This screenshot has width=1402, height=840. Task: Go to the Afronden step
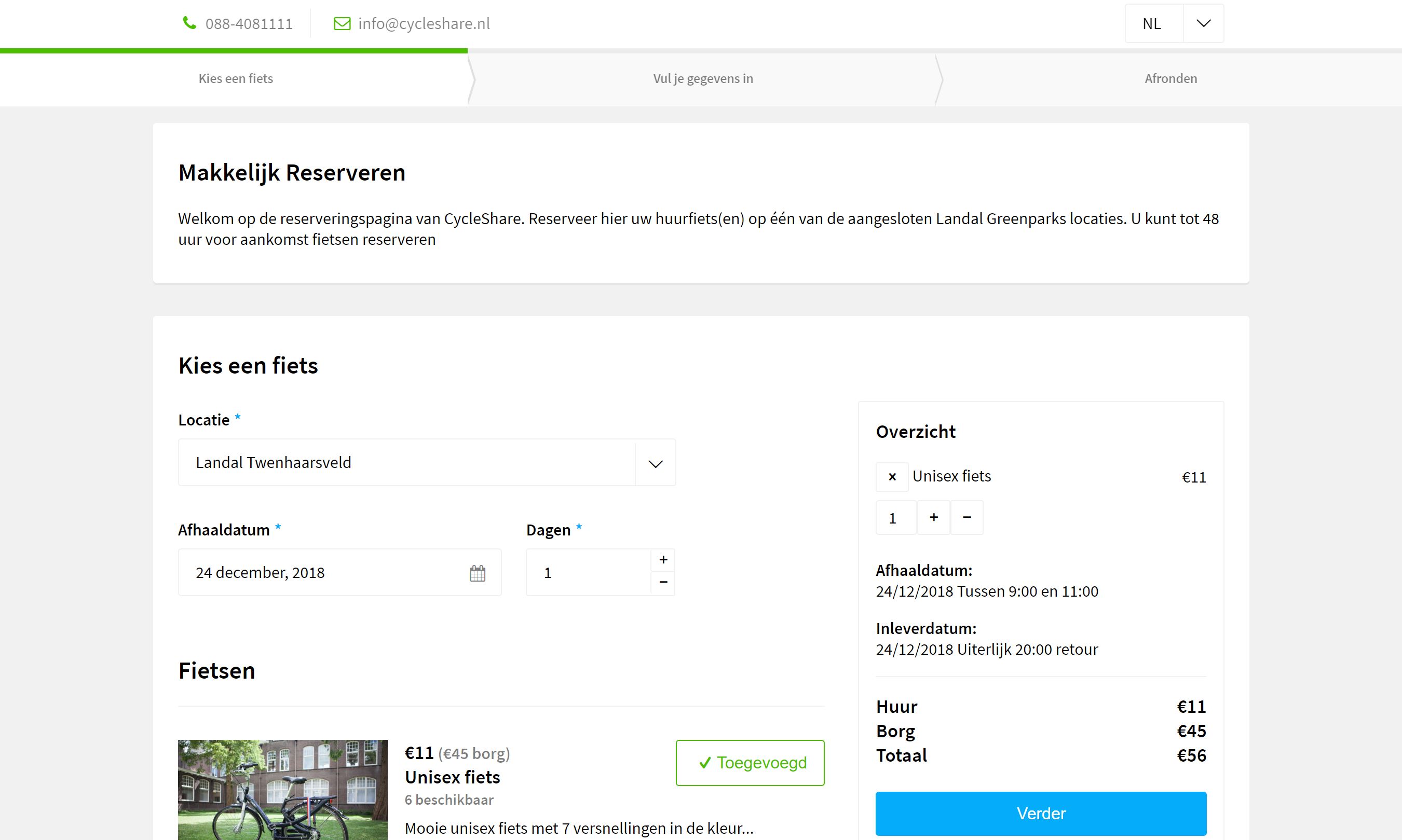pyautogui.click(x=1170, y=79)
